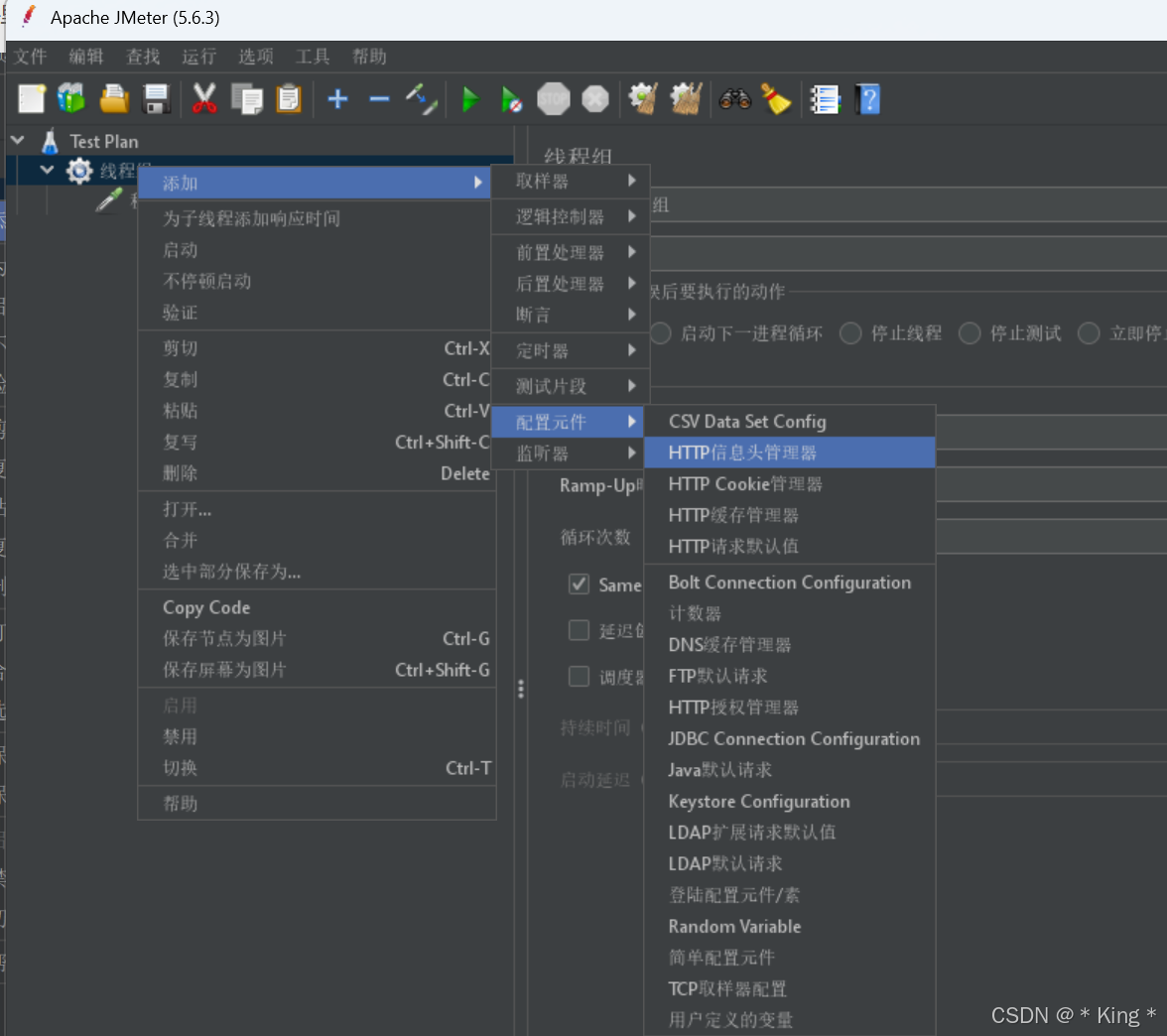Toggle the 调度器 checkbox
Viewport: 1167px width, 1036px height.
[580, 677]
